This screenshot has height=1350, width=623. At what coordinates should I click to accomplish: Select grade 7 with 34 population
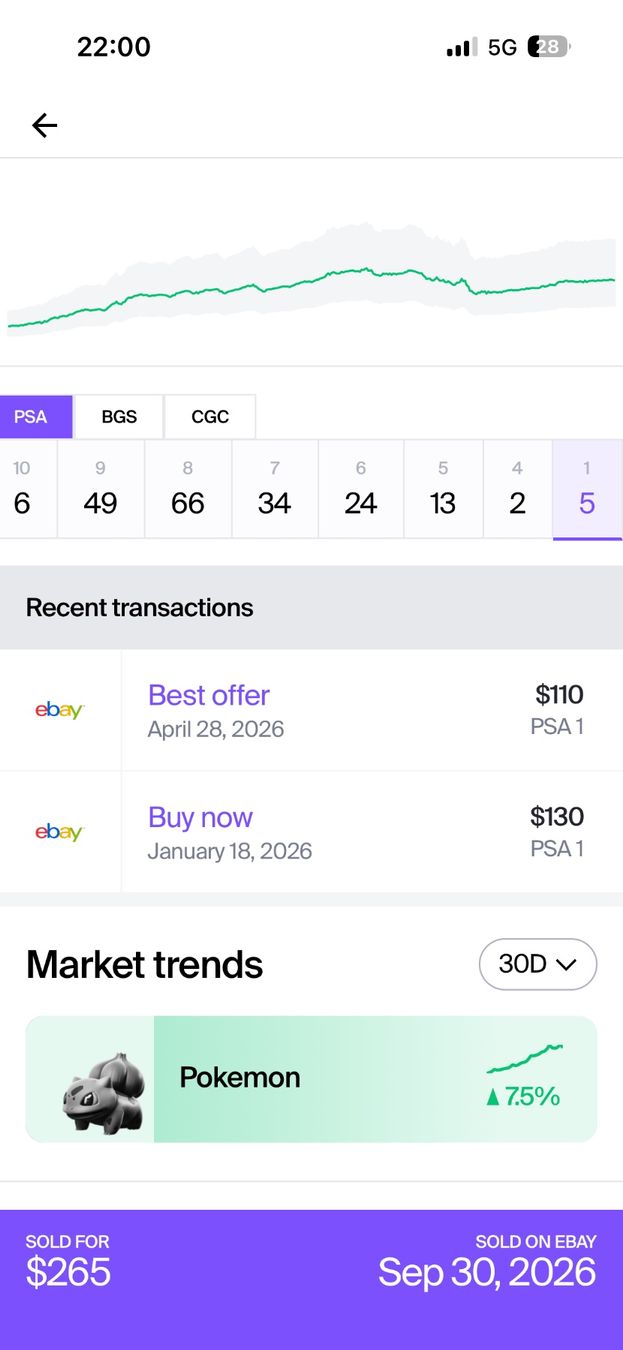click(x=275, y=490)
